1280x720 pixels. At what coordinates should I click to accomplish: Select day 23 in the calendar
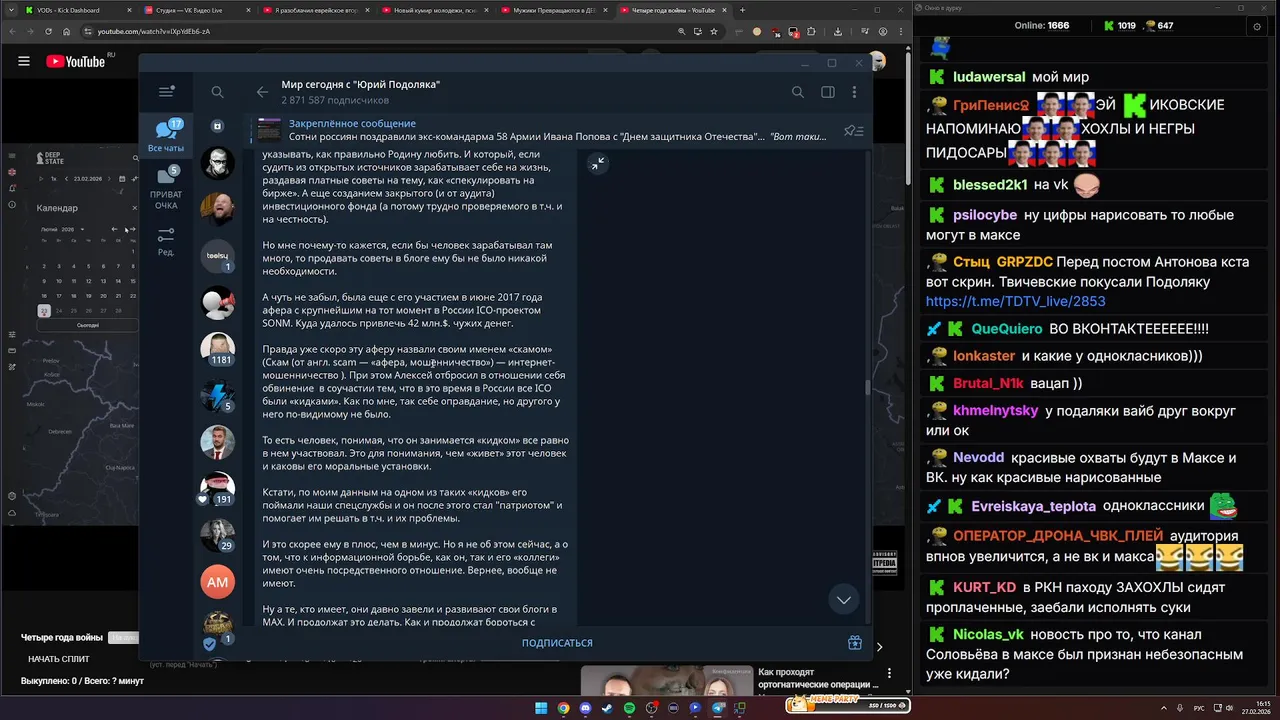coord(44,310)
